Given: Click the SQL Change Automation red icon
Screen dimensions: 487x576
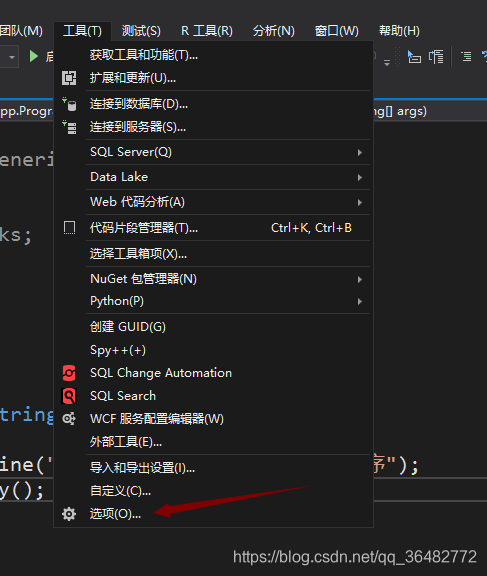Looking at the screenshot, I should (69, 373).
